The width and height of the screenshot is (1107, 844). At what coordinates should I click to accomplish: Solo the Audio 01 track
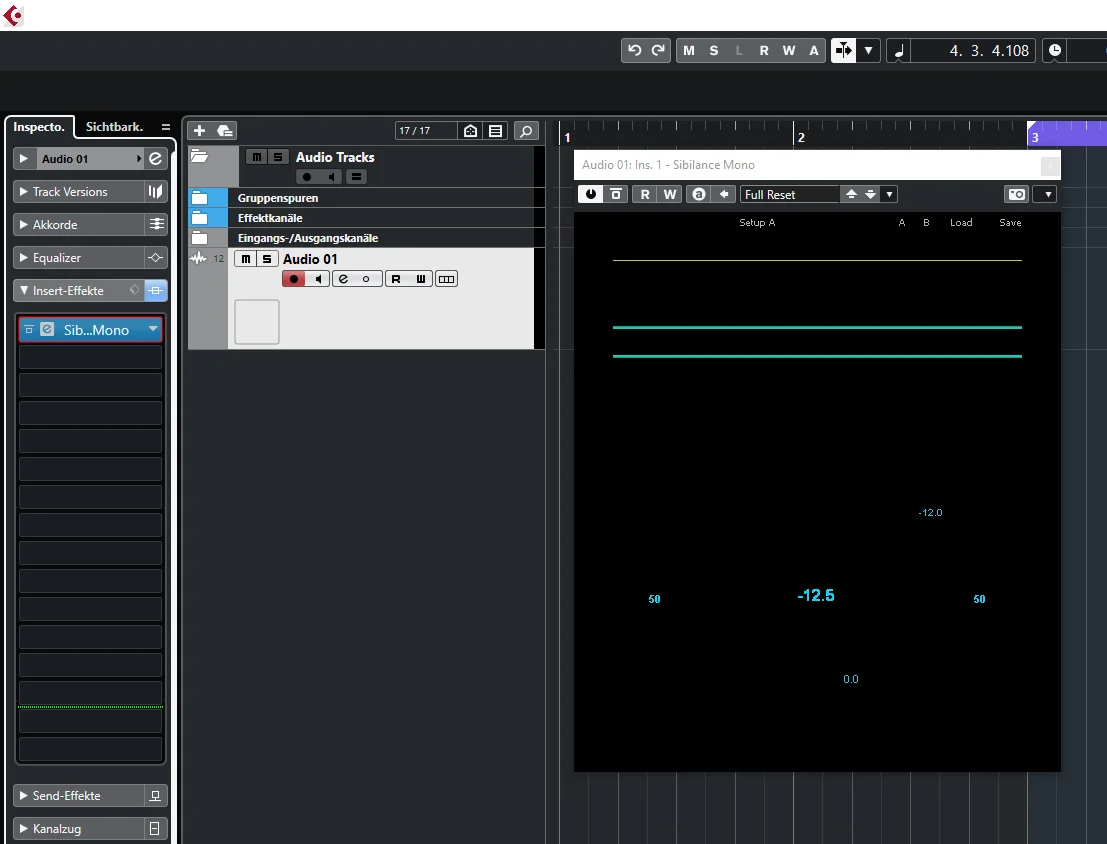[267, 259]
